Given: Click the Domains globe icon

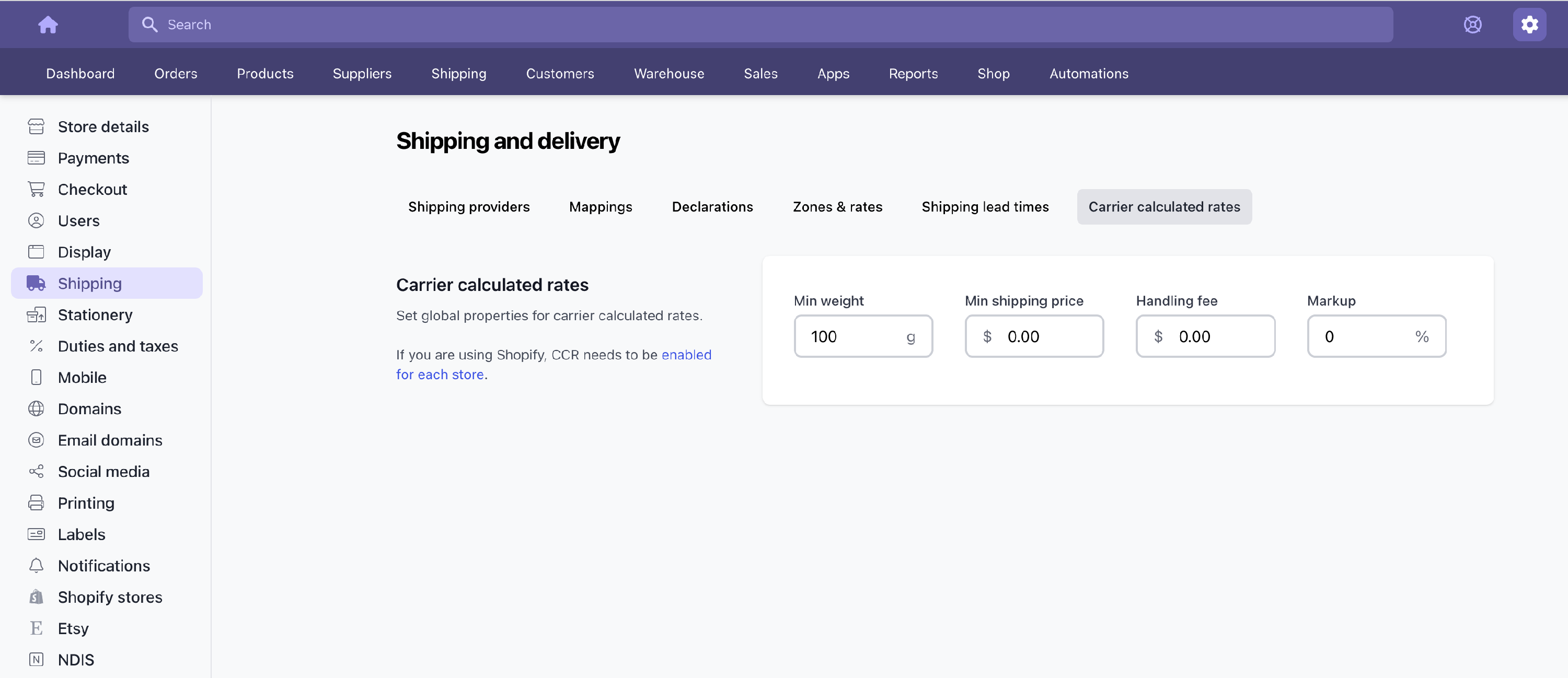Looking at the screenshot, I should click(x=36, y=408).
